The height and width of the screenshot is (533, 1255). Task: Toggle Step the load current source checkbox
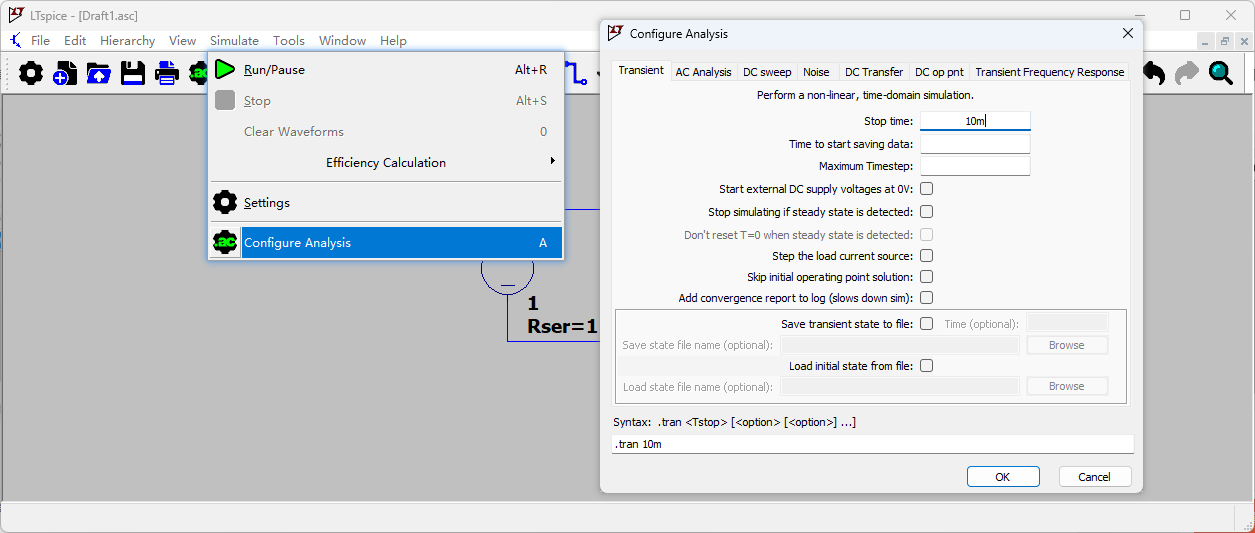coord(927,256)
